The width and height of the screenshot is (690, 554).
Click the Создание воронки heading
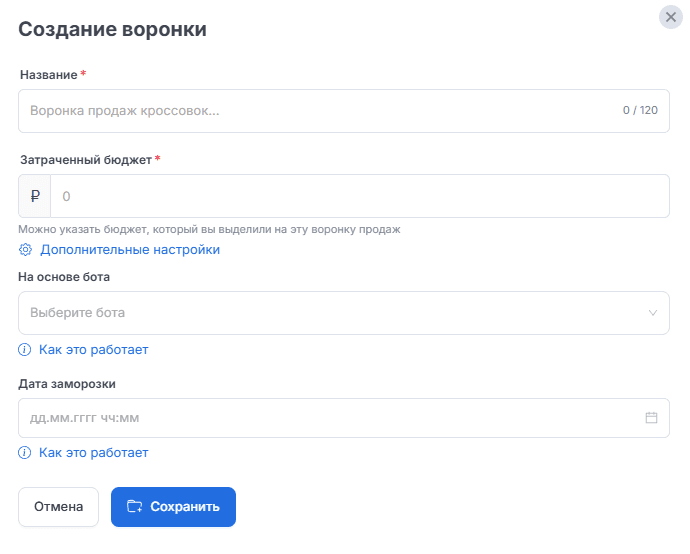(x=113, y=29)
